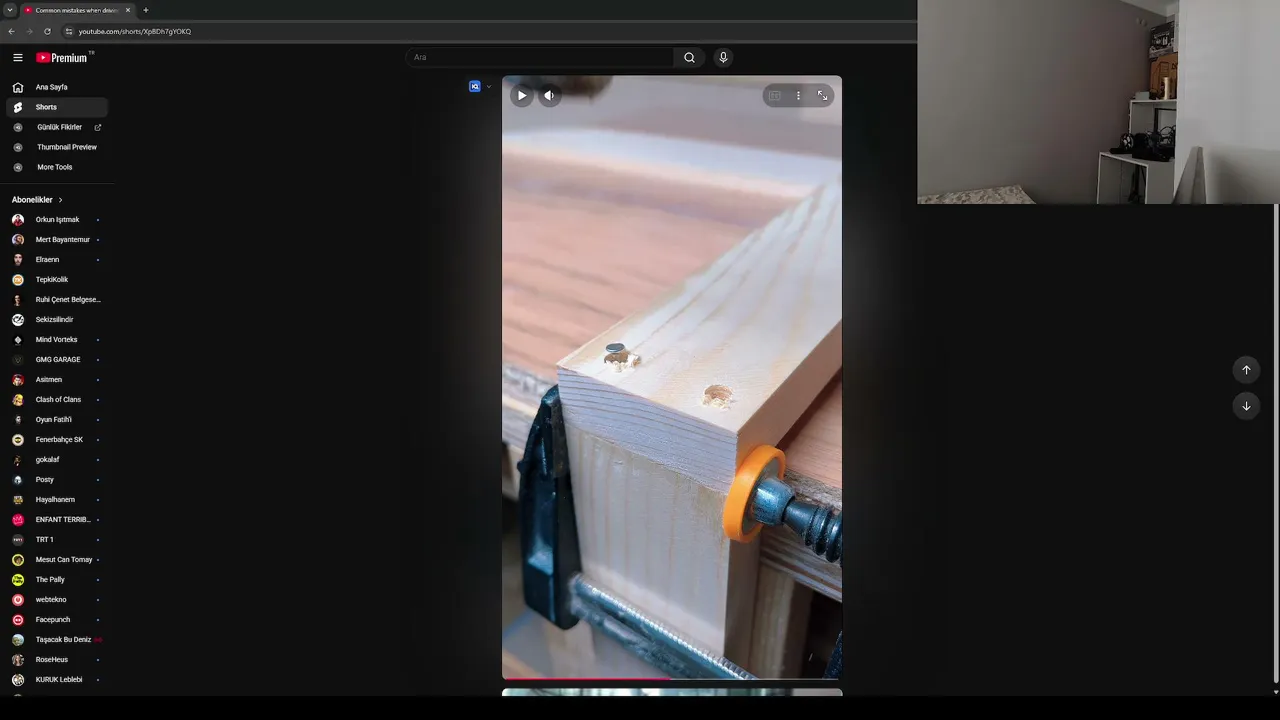Select RoseHeus subscription text

click(52, 660)
